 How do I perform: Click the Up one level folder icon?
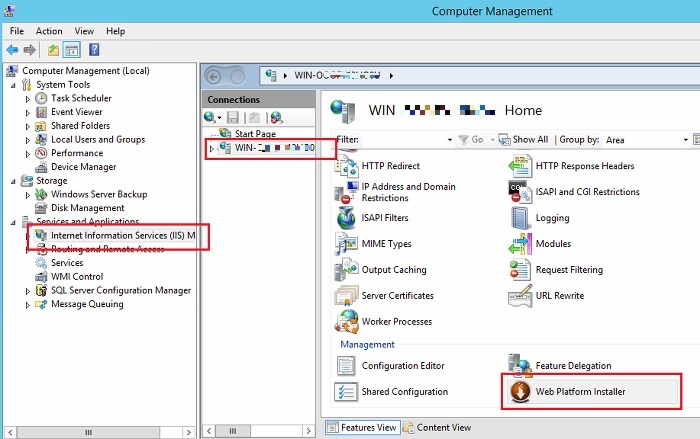(54, 50)
